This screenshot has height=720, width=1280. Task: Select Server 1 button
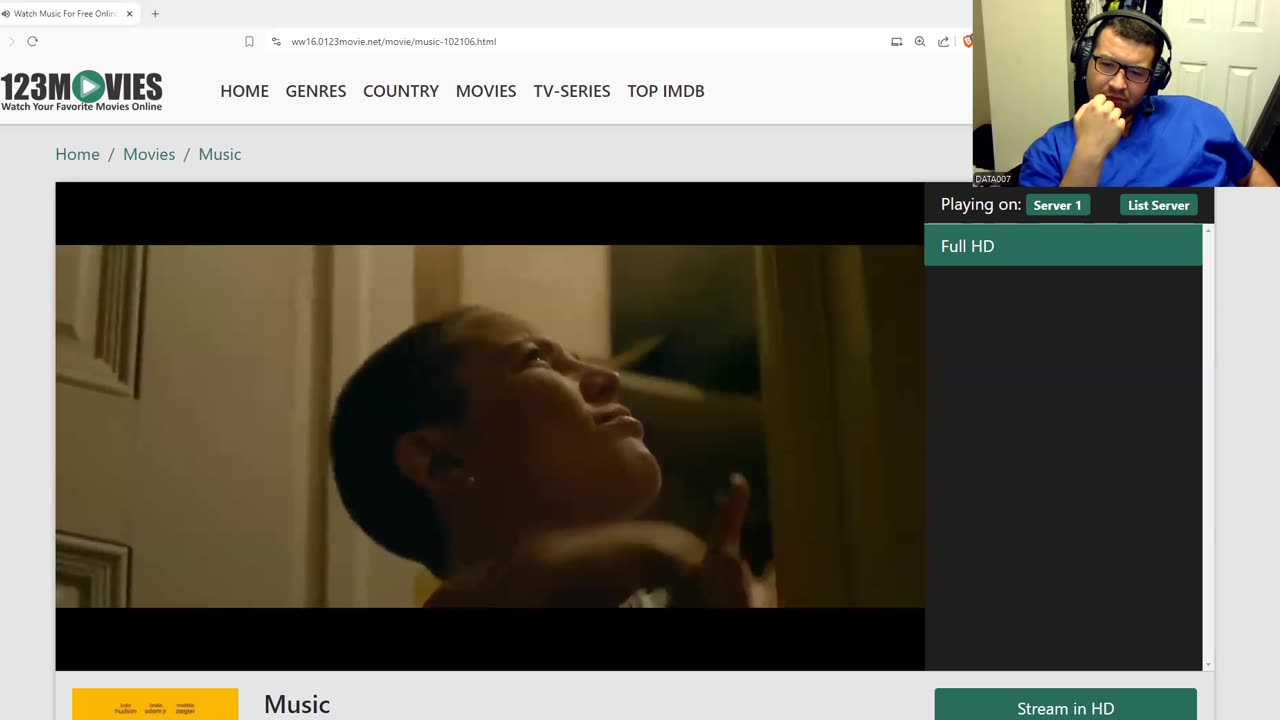[x=1057, y=205]
